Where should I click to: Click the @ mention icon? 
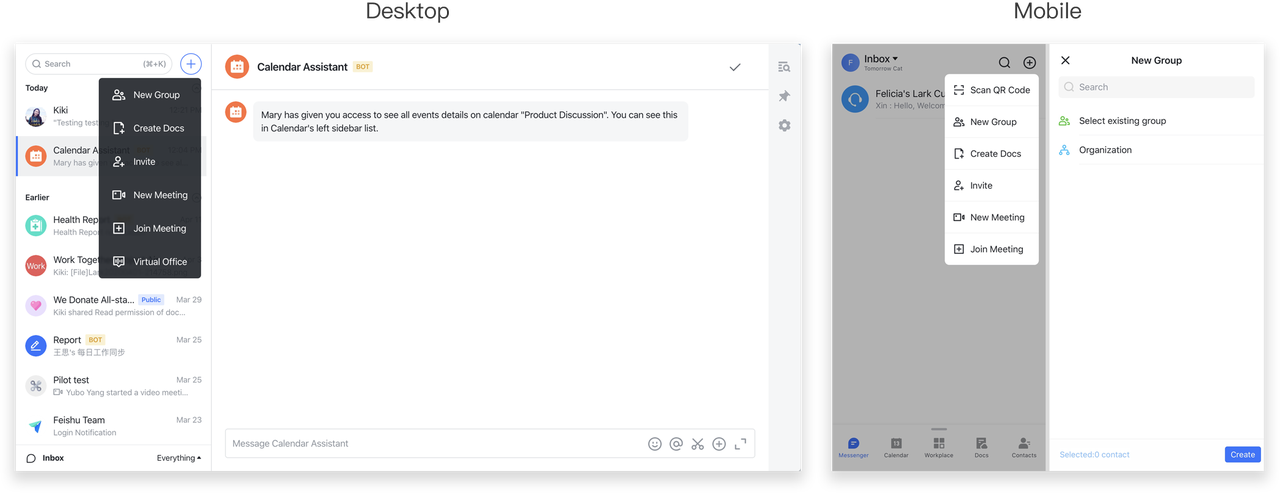pos(676,444)
